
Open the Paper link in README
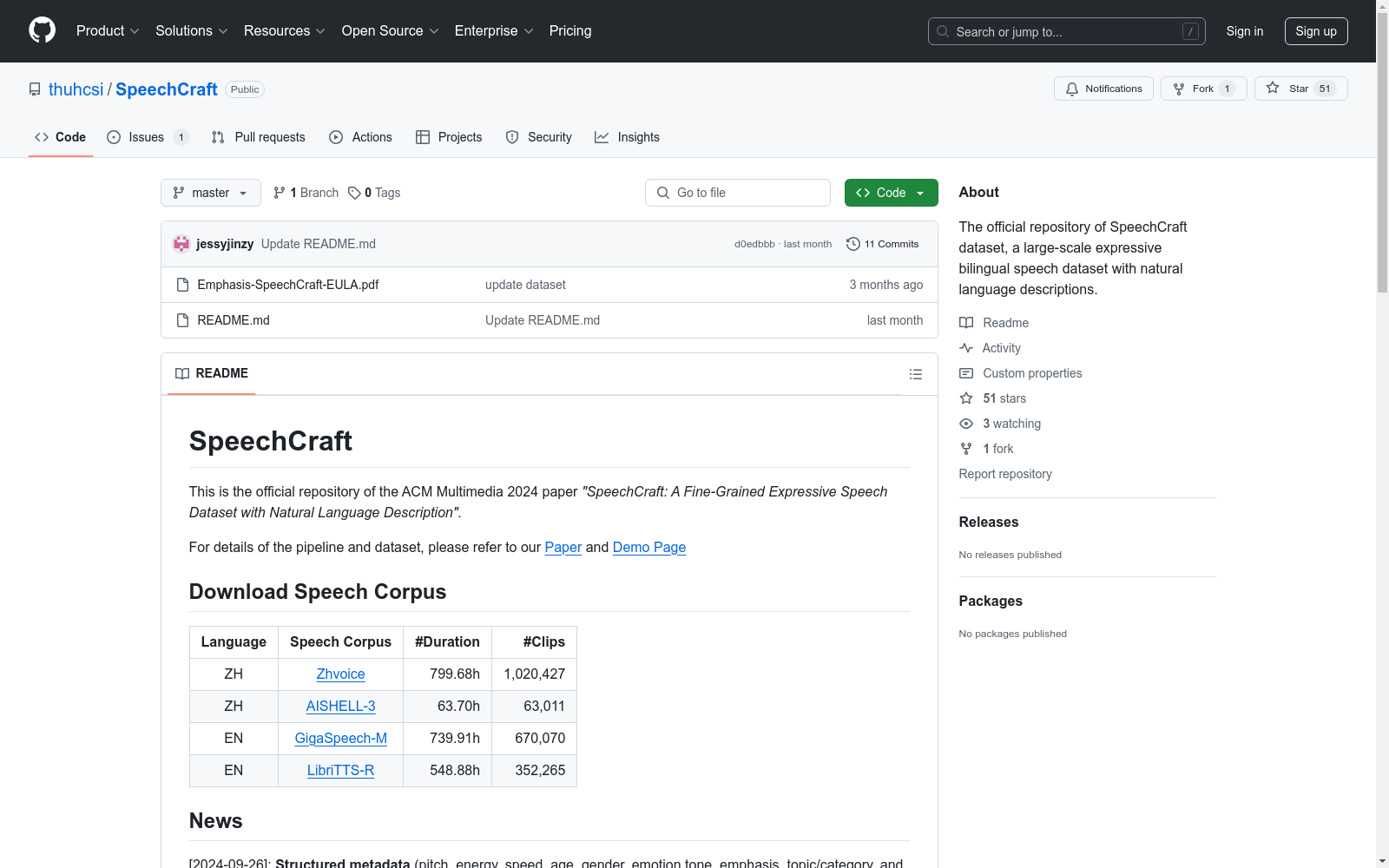click(563, 547)
